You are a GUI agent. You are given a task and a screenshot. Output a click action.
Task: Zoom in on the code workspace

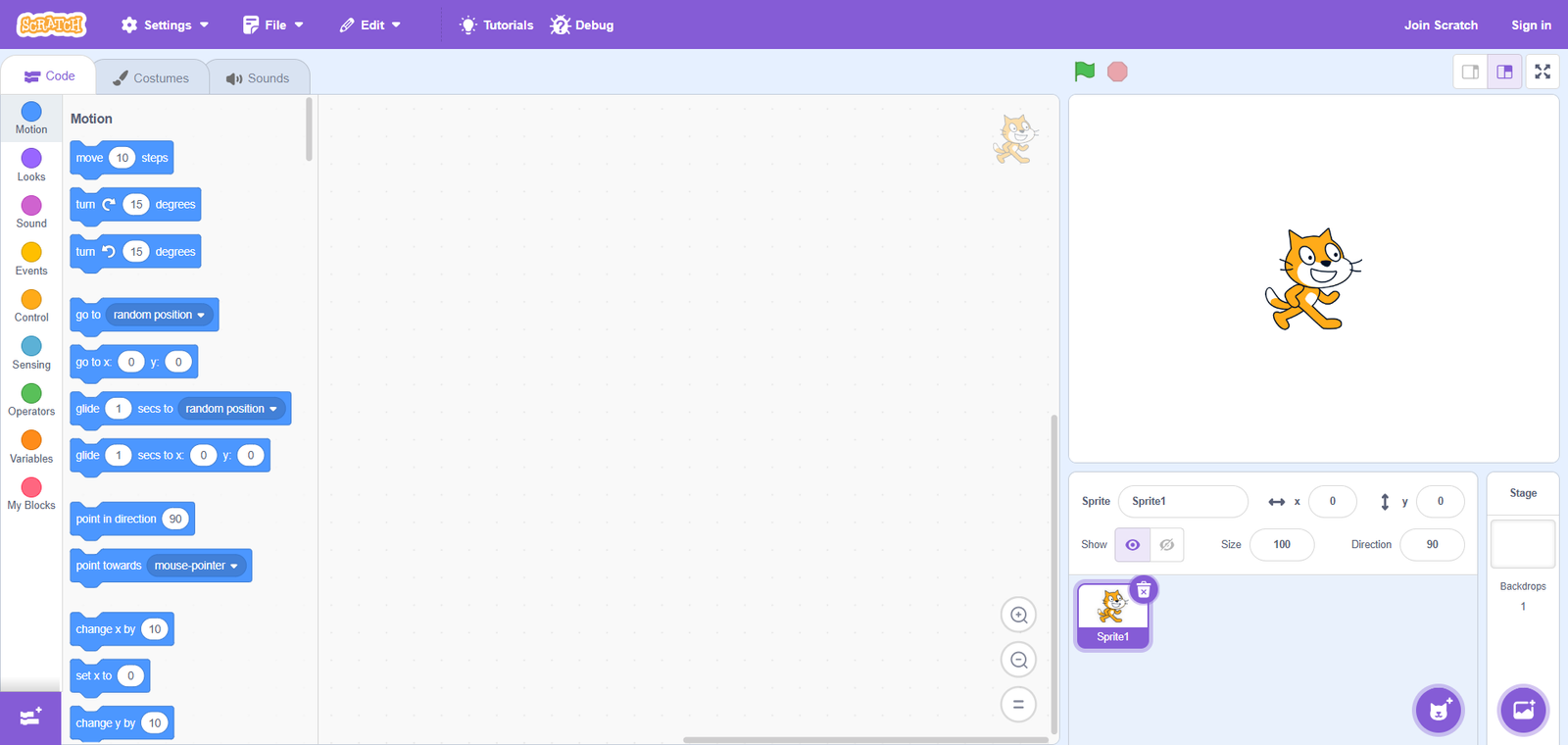pos(1018,616)
